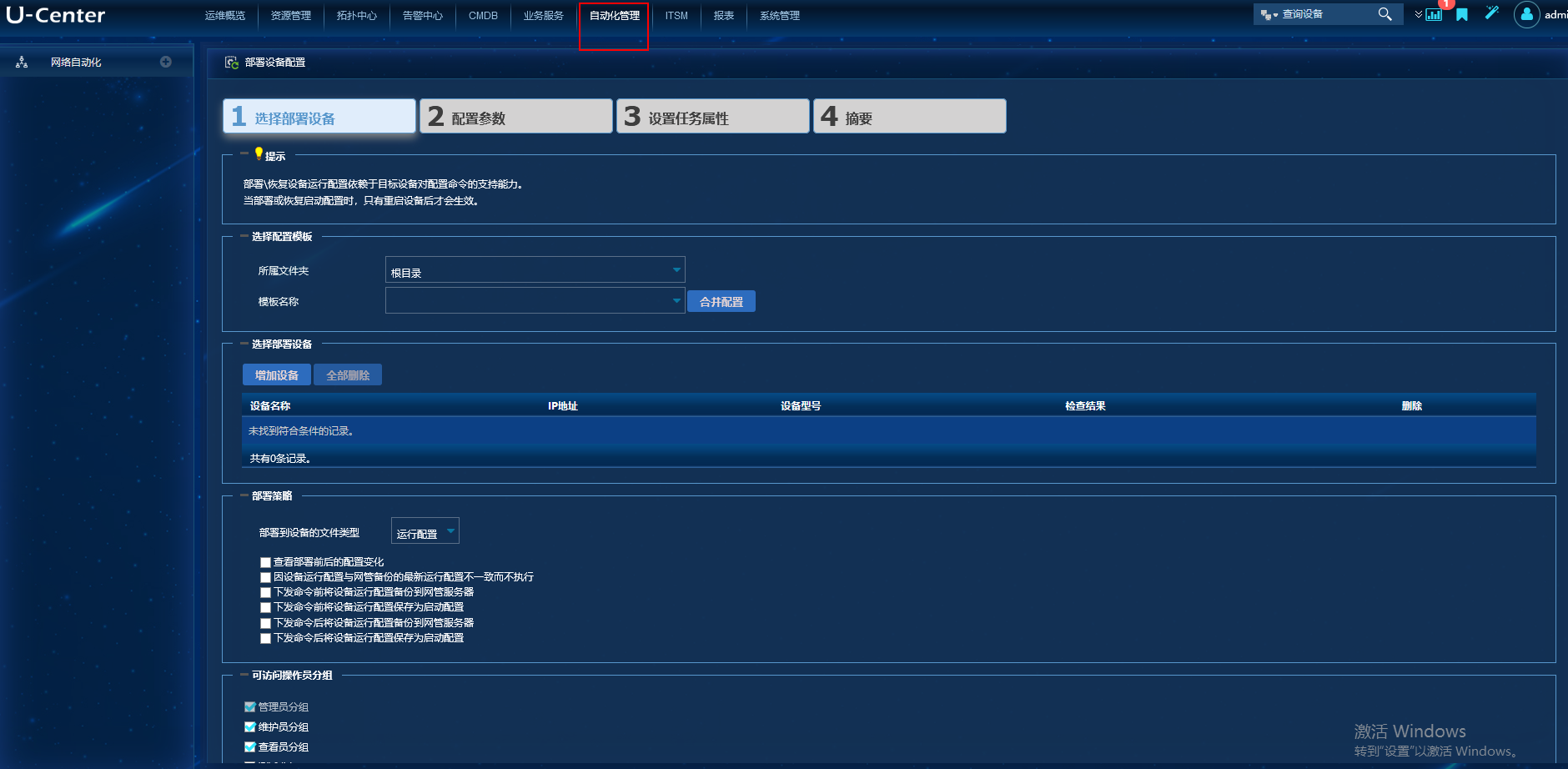This screenshot has height=769, width=1568.
Task: Expand the double-chevron arrow in top bar
Action: tap(1418, 15)
